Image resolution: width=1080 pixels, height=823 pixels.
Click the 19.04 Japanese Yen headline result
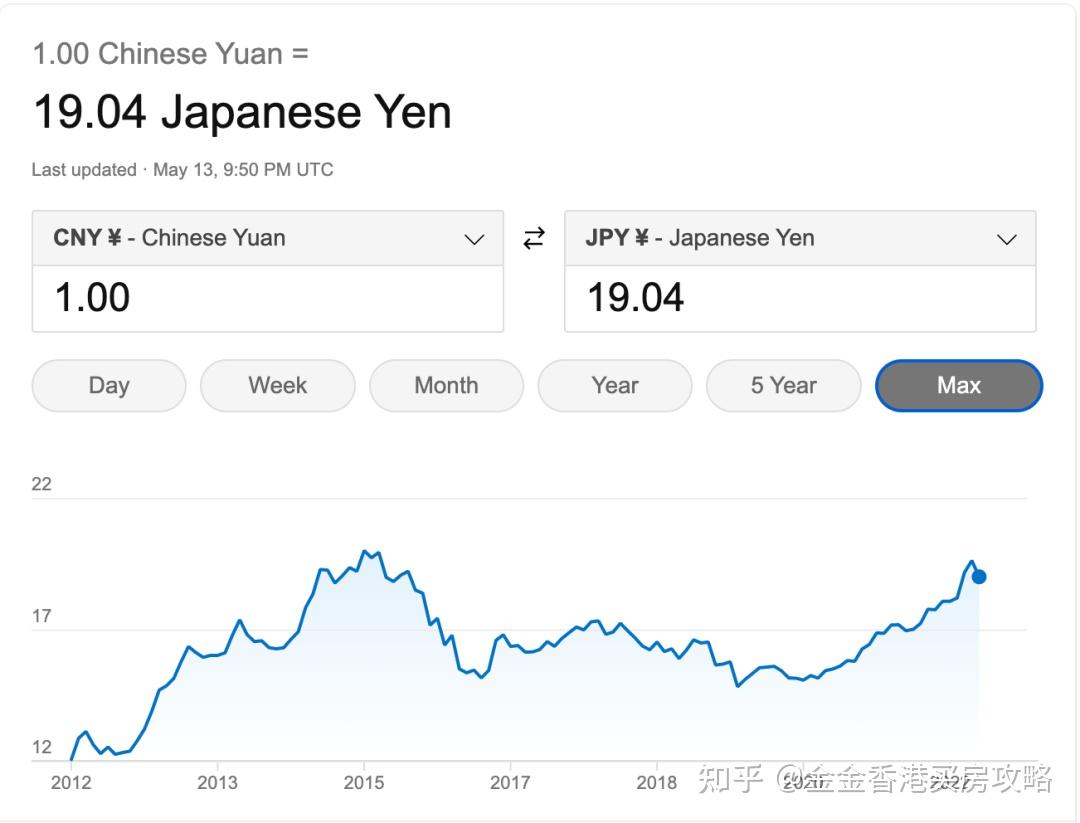[x=242, y=112]
